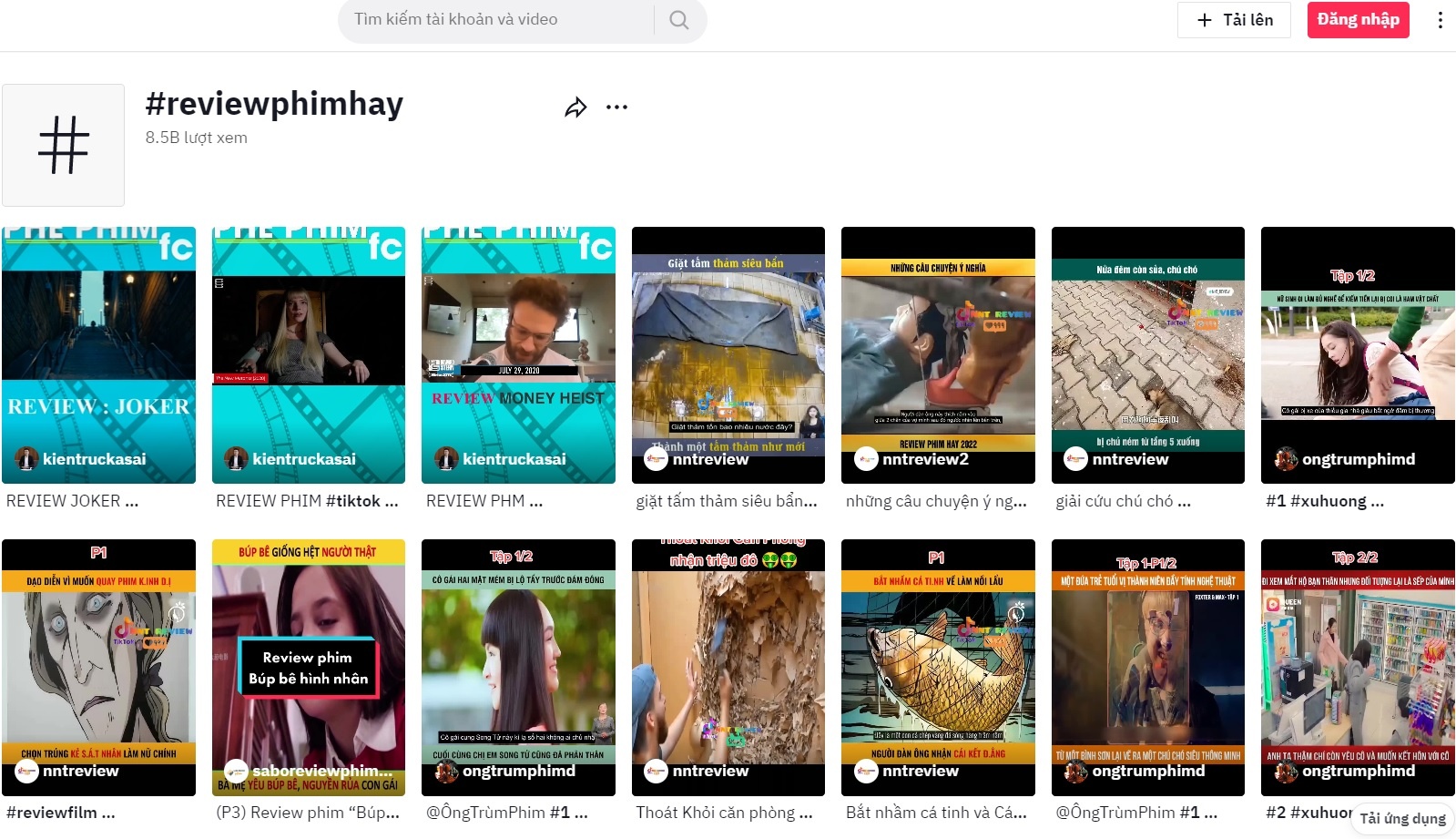Open the Tập 1-P1/2 video thumbnail
The width and height of the screenshot is (1456, 839).
1148,668
